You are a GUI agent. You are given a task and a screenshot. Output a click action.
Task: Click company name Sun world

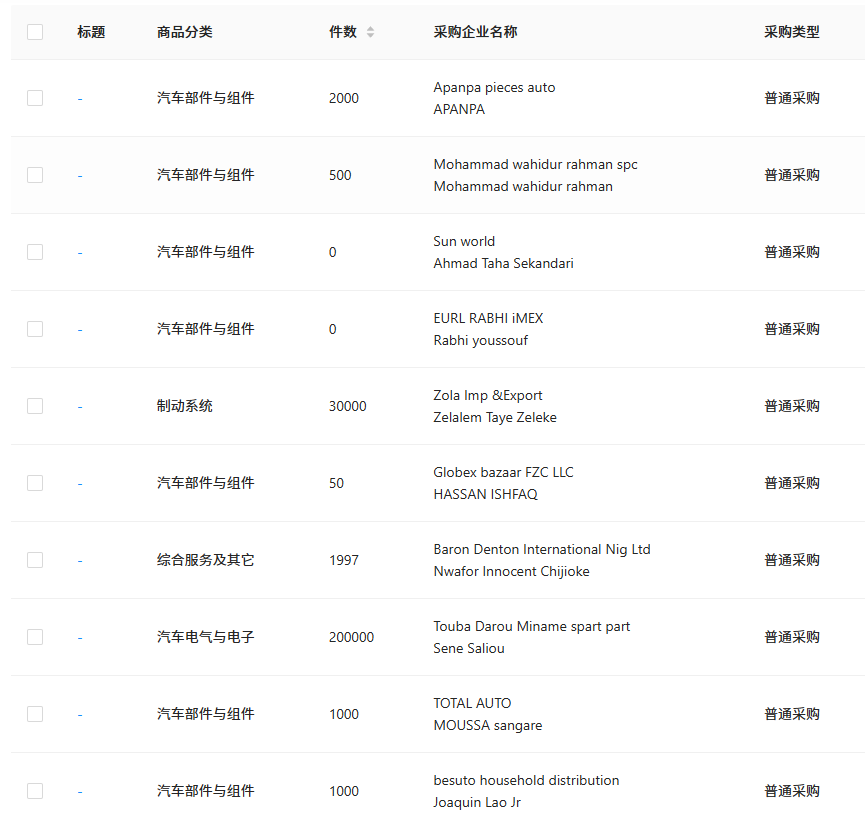coord(464,241)
